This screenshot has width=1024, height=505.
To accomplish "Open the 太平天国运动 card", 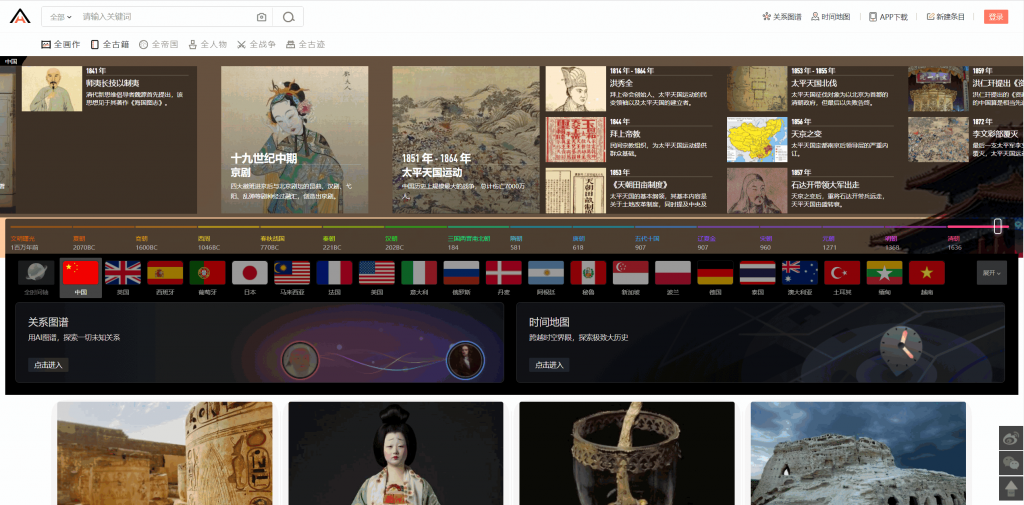I will (x=466, y=139).
